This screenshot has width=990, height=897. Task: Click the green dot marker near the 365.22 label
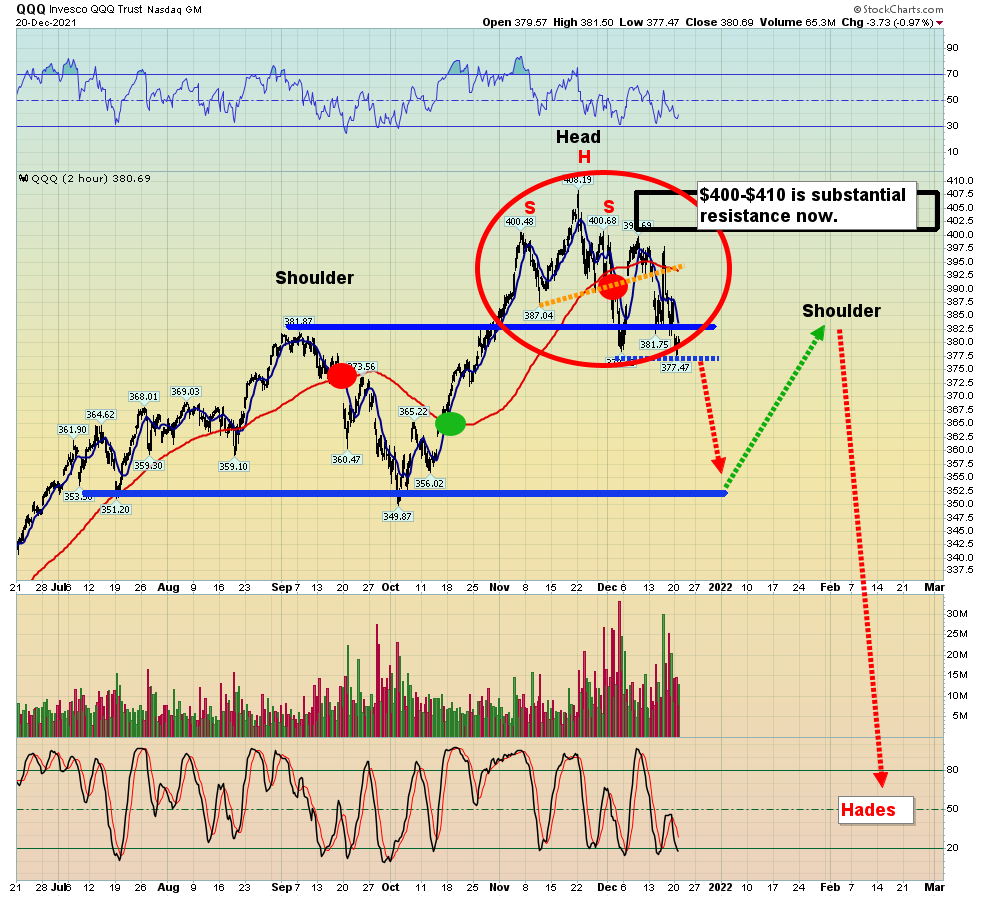(x=450, y=424)
